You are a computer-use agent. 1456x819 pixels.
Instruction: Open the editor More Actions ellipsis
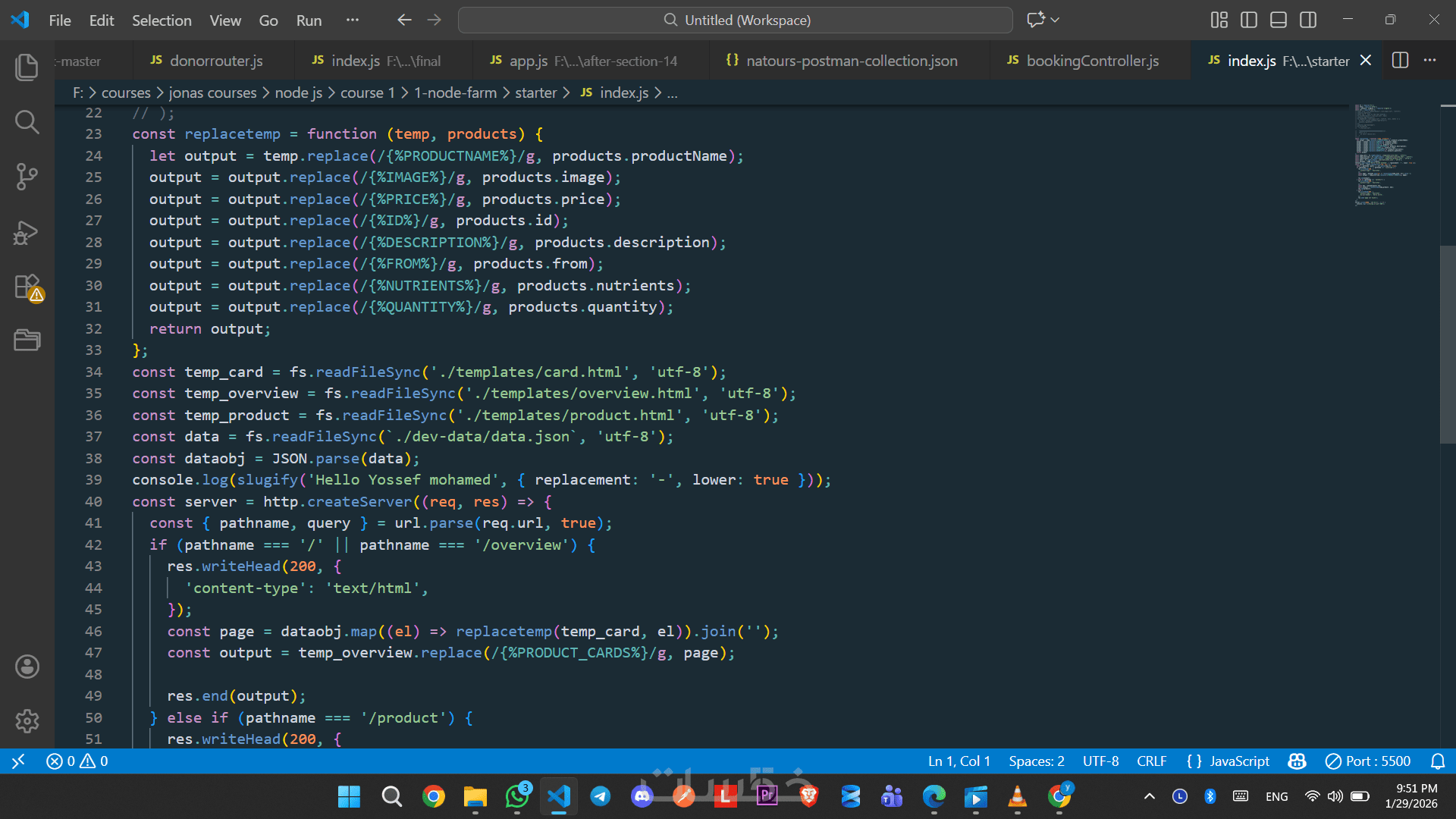pyautogui.click(x=1430, y=60)
